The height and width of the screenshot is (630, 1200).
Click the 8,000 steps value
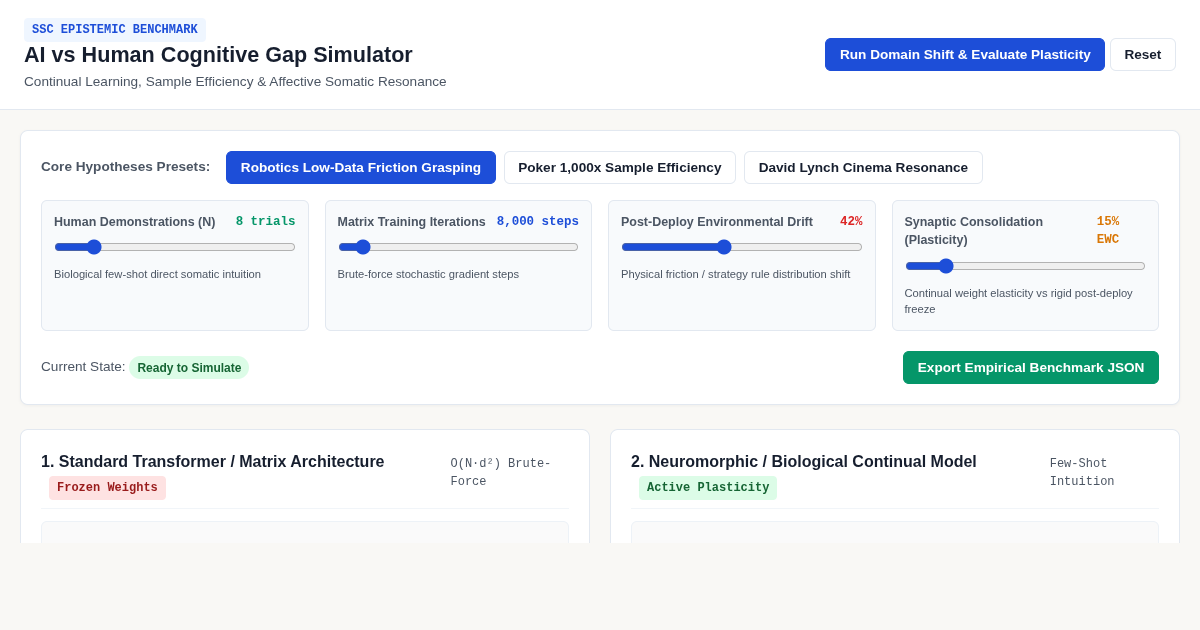coord(538,222)
